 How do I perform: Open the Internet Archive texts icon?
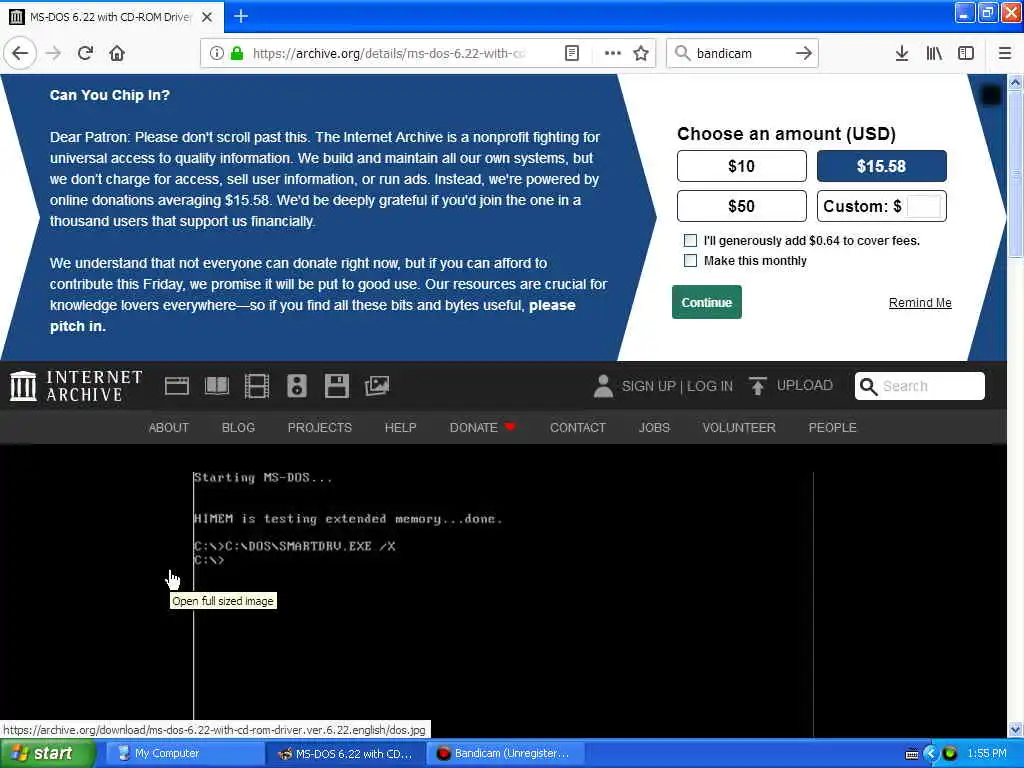217,386
